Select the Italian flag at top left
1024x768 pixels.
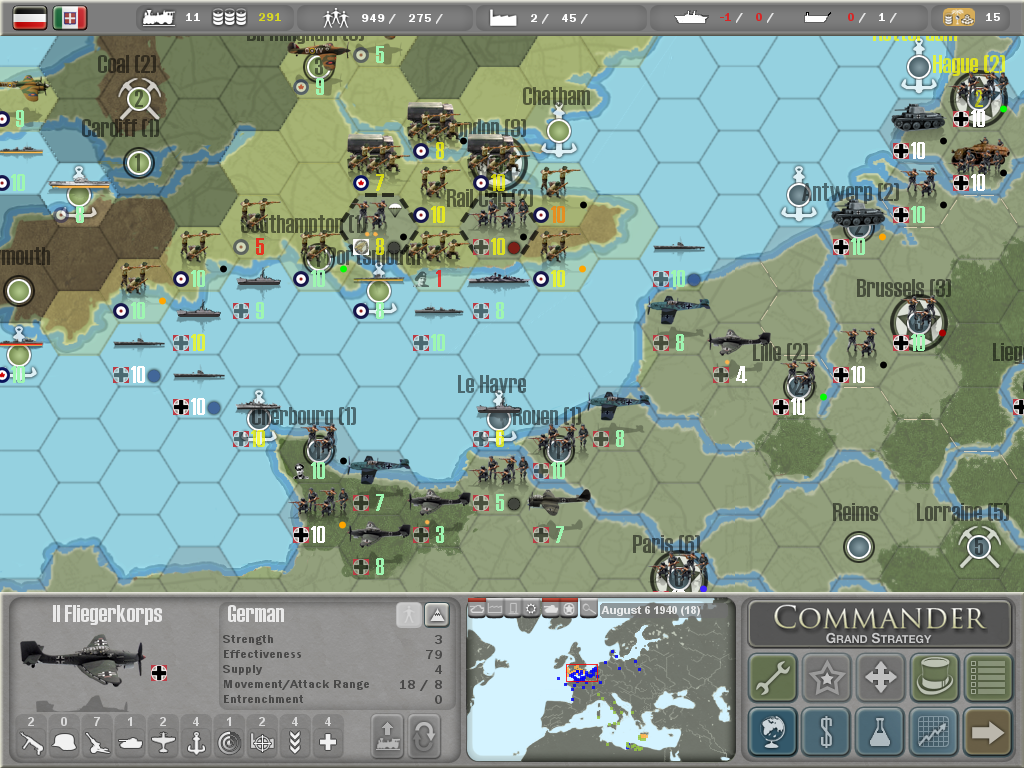point(70,17)
